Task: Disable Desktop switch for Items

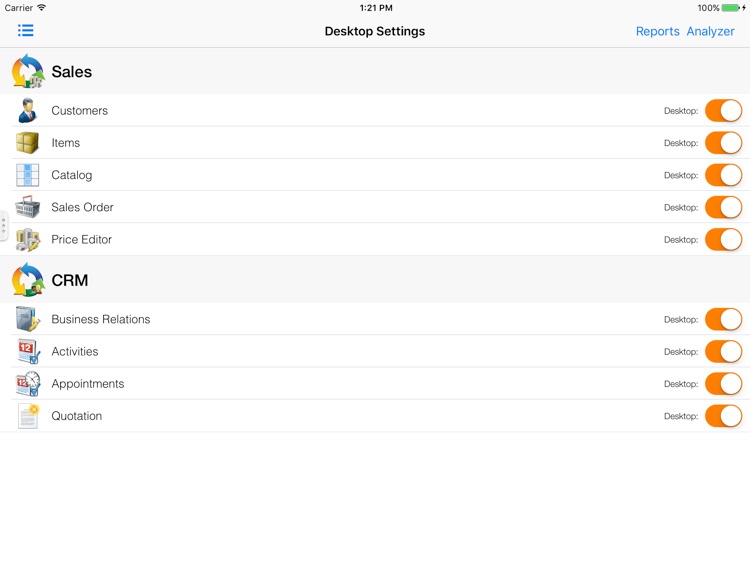Action: [723, 143]
